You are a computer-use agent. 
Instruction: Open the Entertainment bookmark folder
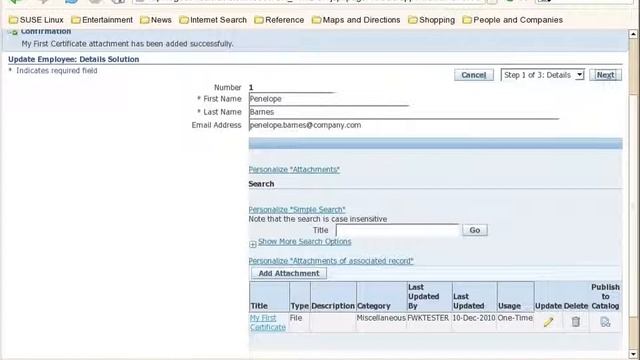click(102, 20)
